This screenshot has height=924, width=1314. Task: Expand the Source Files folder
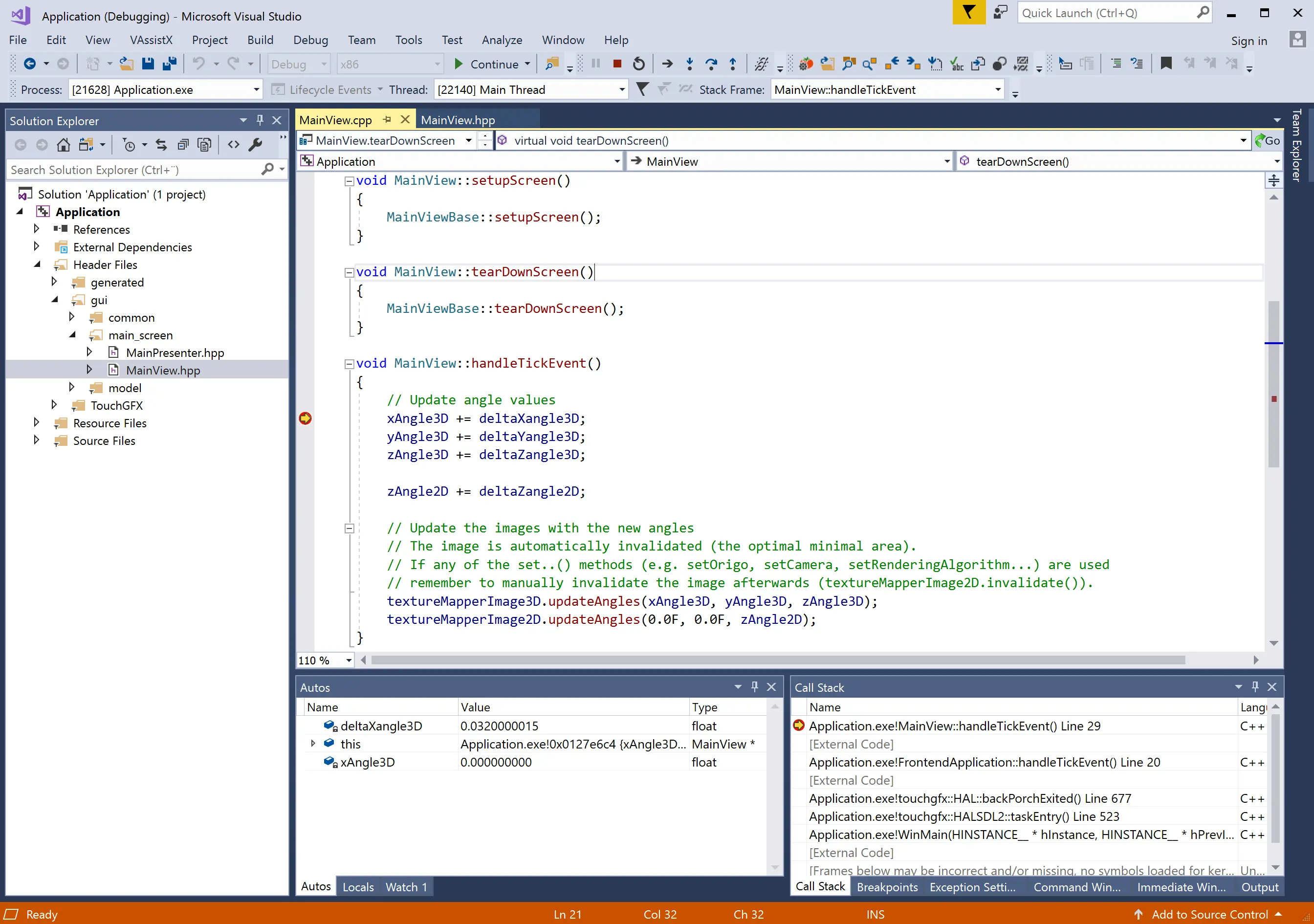coord(37,440)
